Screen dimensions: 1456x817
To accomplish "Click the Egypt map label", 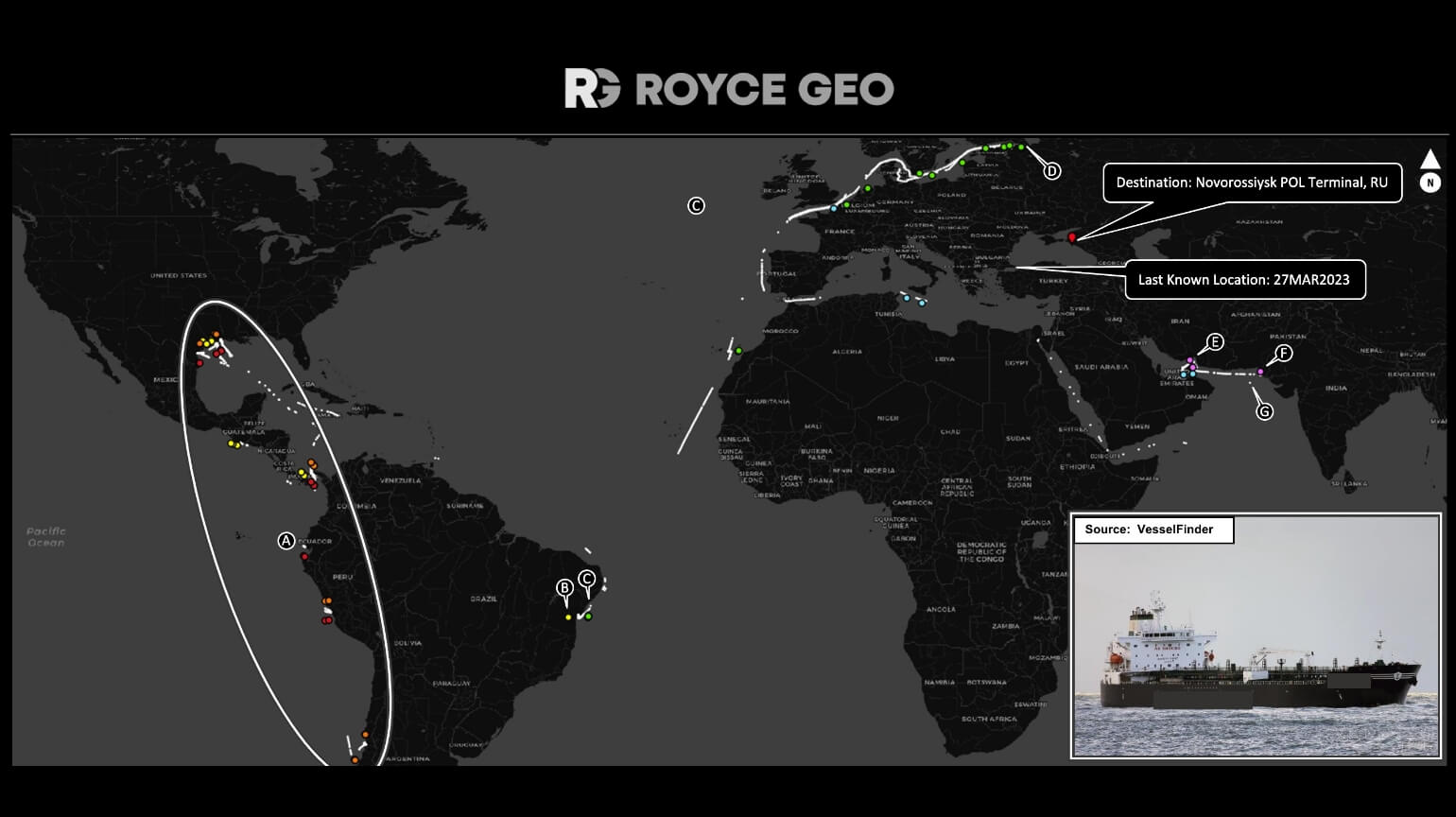I will coord(1015,363).
